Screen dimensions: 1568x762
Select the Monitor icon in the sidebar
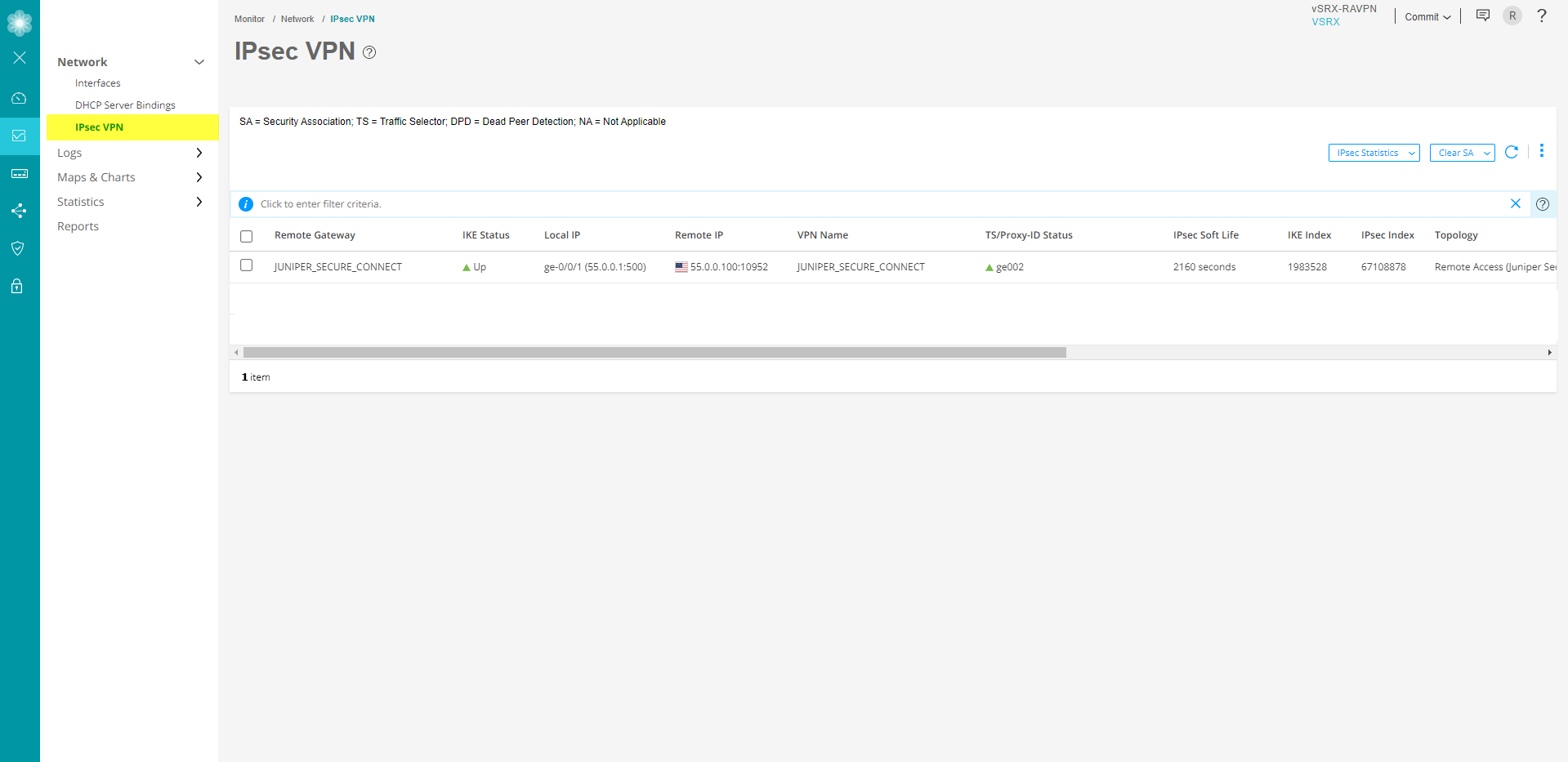[x=20, y=136]
